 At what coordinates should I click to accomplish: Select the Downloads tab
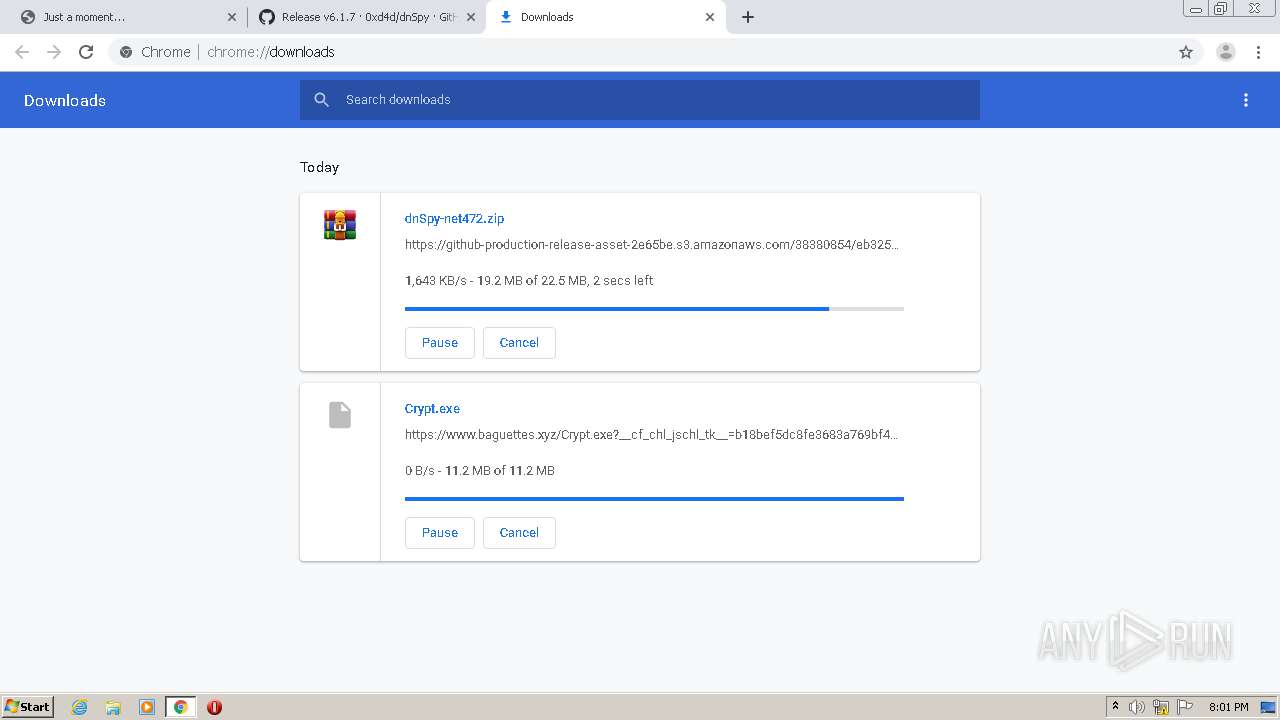606,17
